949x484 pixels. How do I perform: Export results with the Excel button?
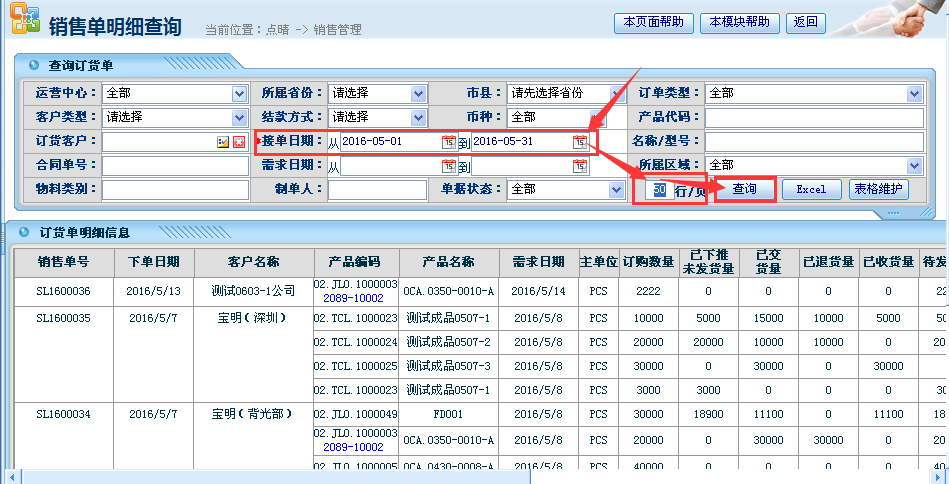point(811,189)
